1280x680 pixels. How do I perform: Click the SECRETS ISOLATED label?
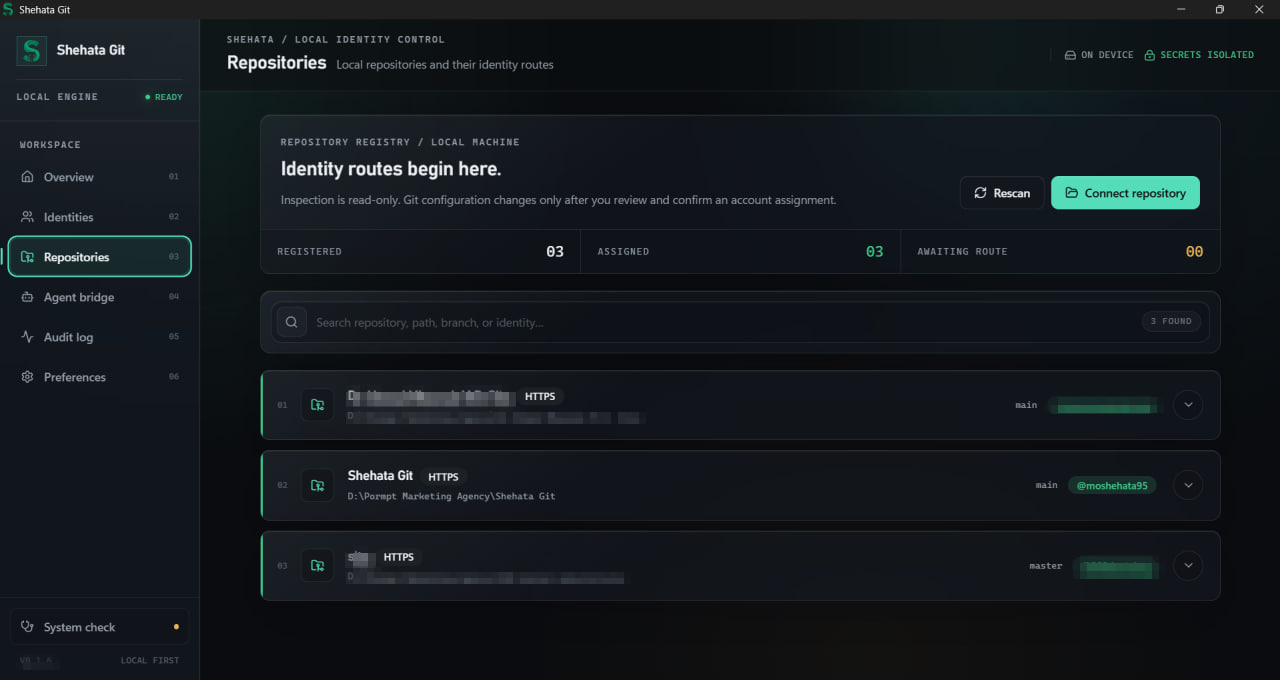[x=1207, y=55]
